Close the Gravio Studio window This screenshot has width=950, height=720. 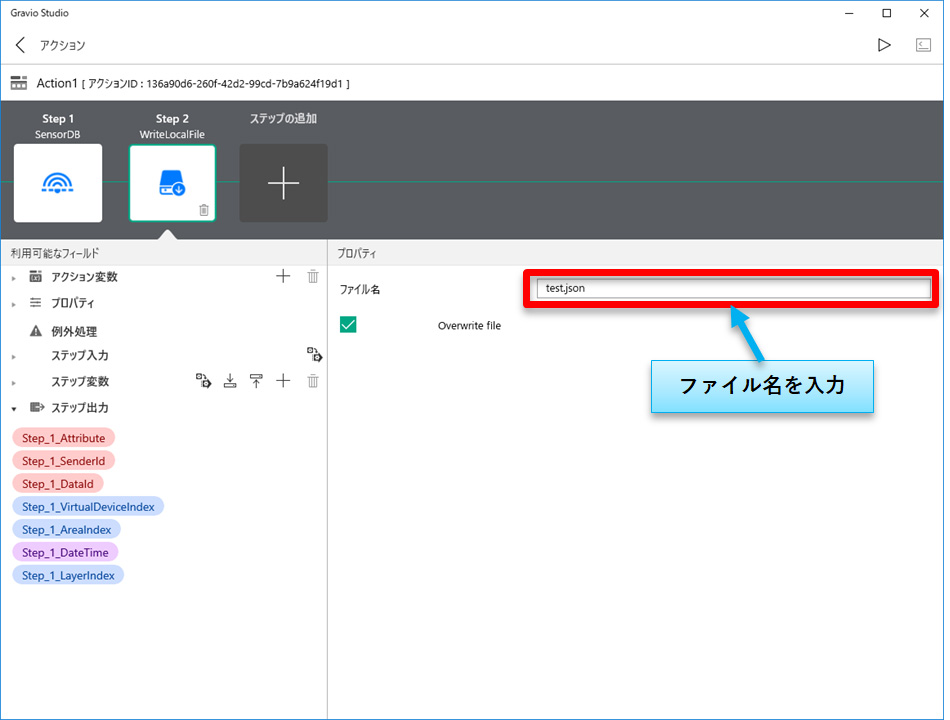point(924,13)
